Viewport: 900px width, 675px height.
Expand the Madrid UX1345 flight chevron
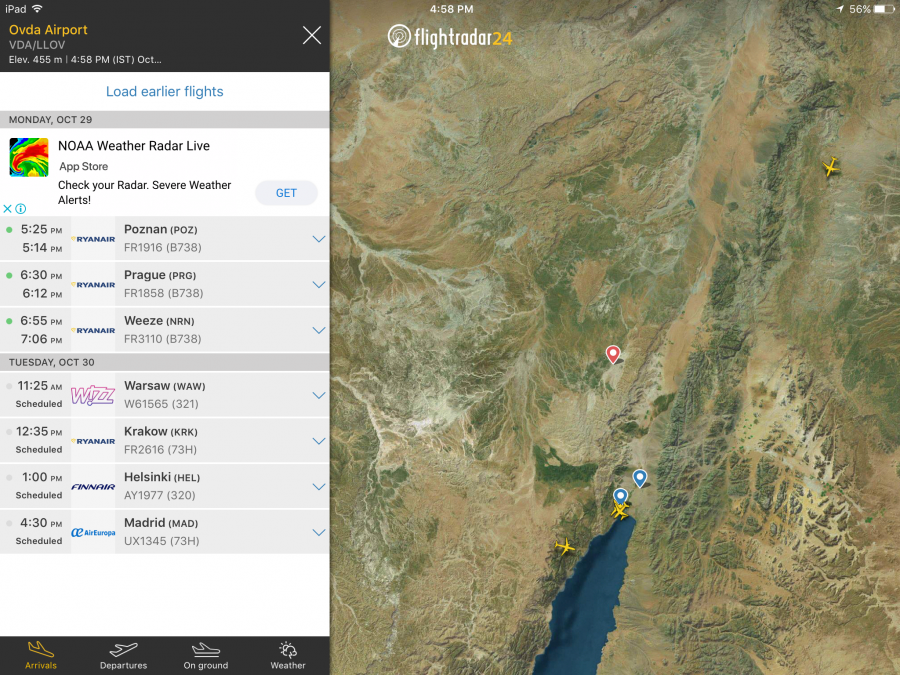point(319,533)
